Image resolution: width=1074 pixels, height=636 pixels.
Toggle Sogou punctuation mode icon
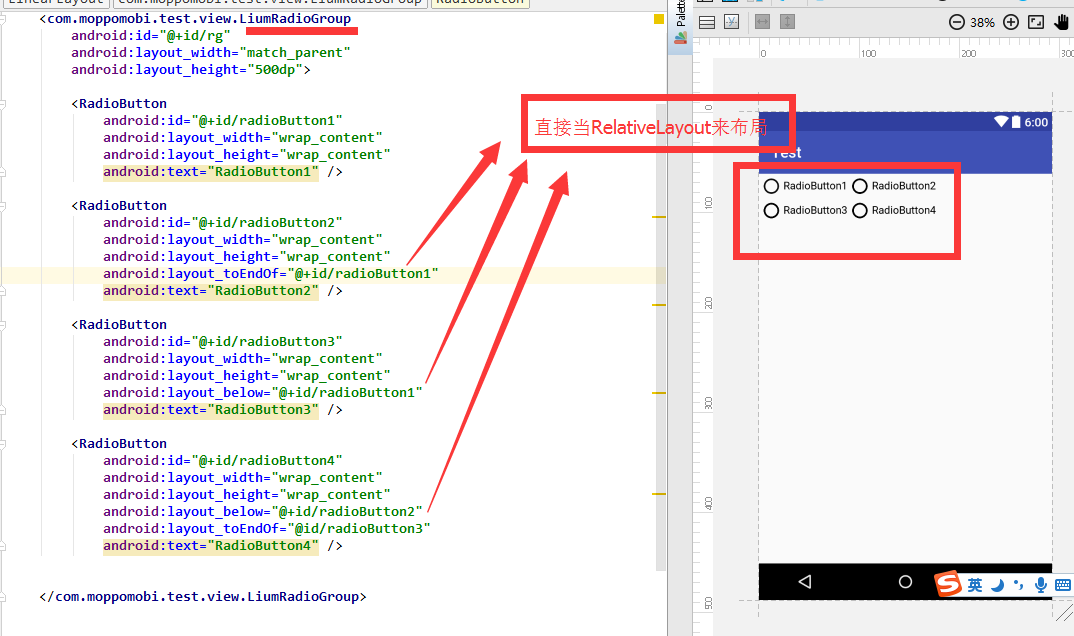pyautogui.click(x=1019, y=585)
